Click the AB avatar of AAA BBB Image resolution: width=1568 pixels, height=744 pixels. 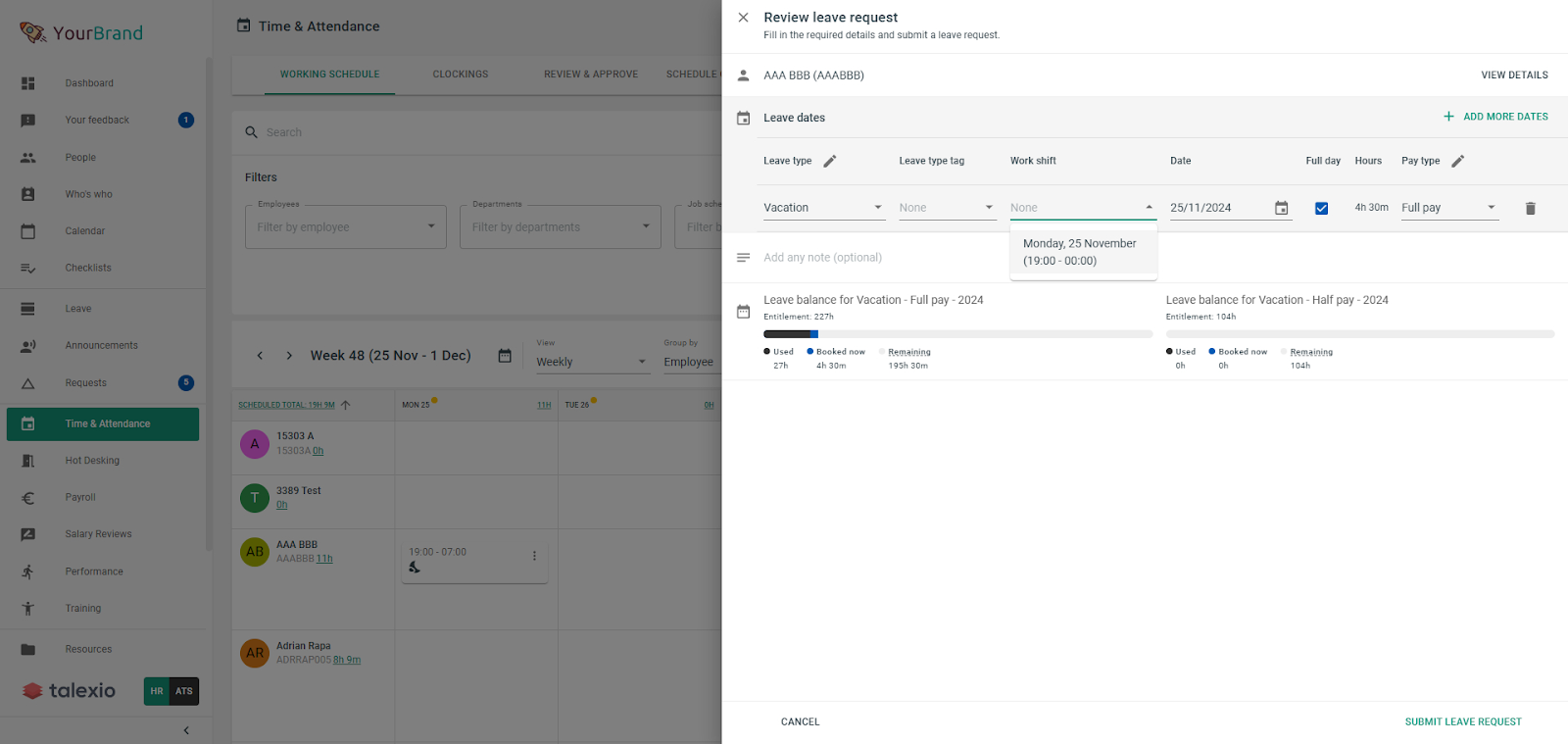pyautogui.click(x=255, y=552)
